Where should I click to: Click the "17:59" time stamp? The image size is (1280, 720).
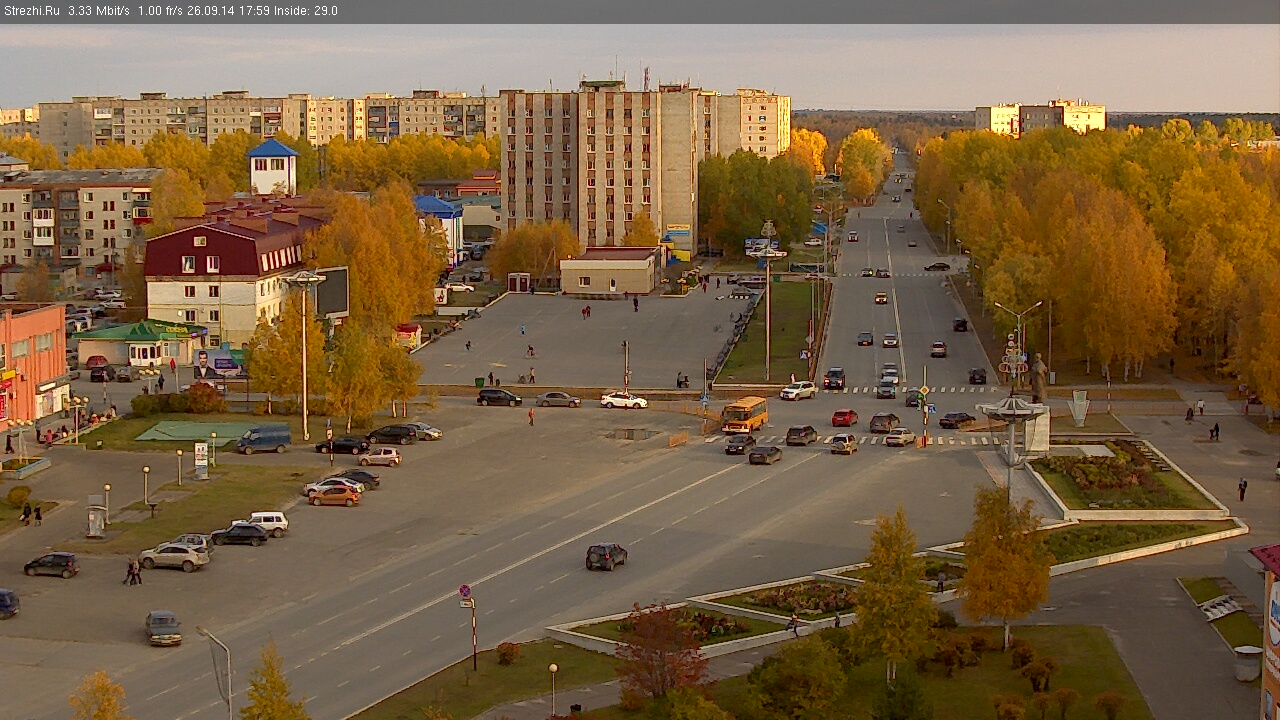click(x=256, y=11)
